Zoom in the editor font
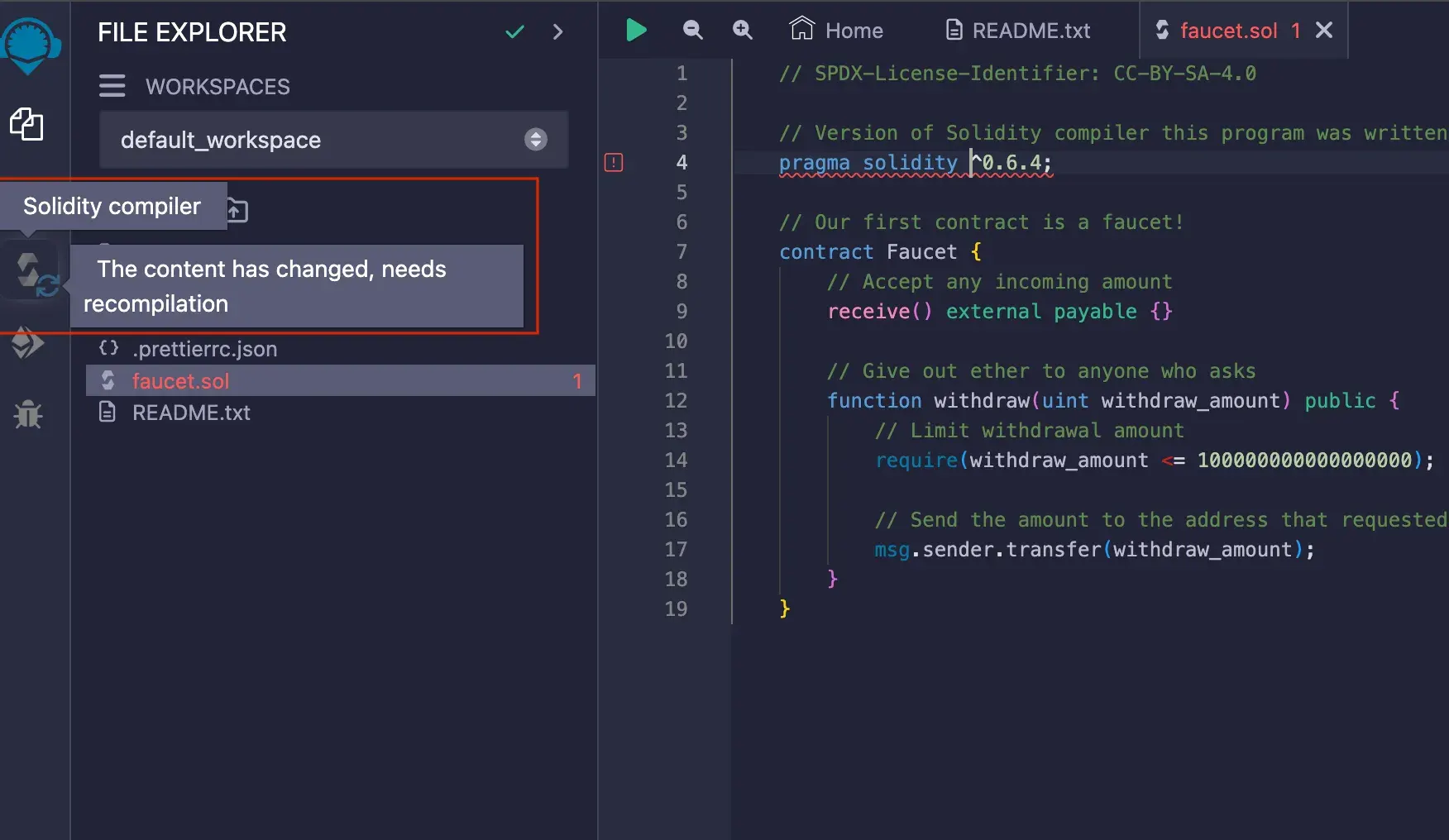Viewport: 1449px width, 840px height. pyautogui.click(x=743, y=31)
